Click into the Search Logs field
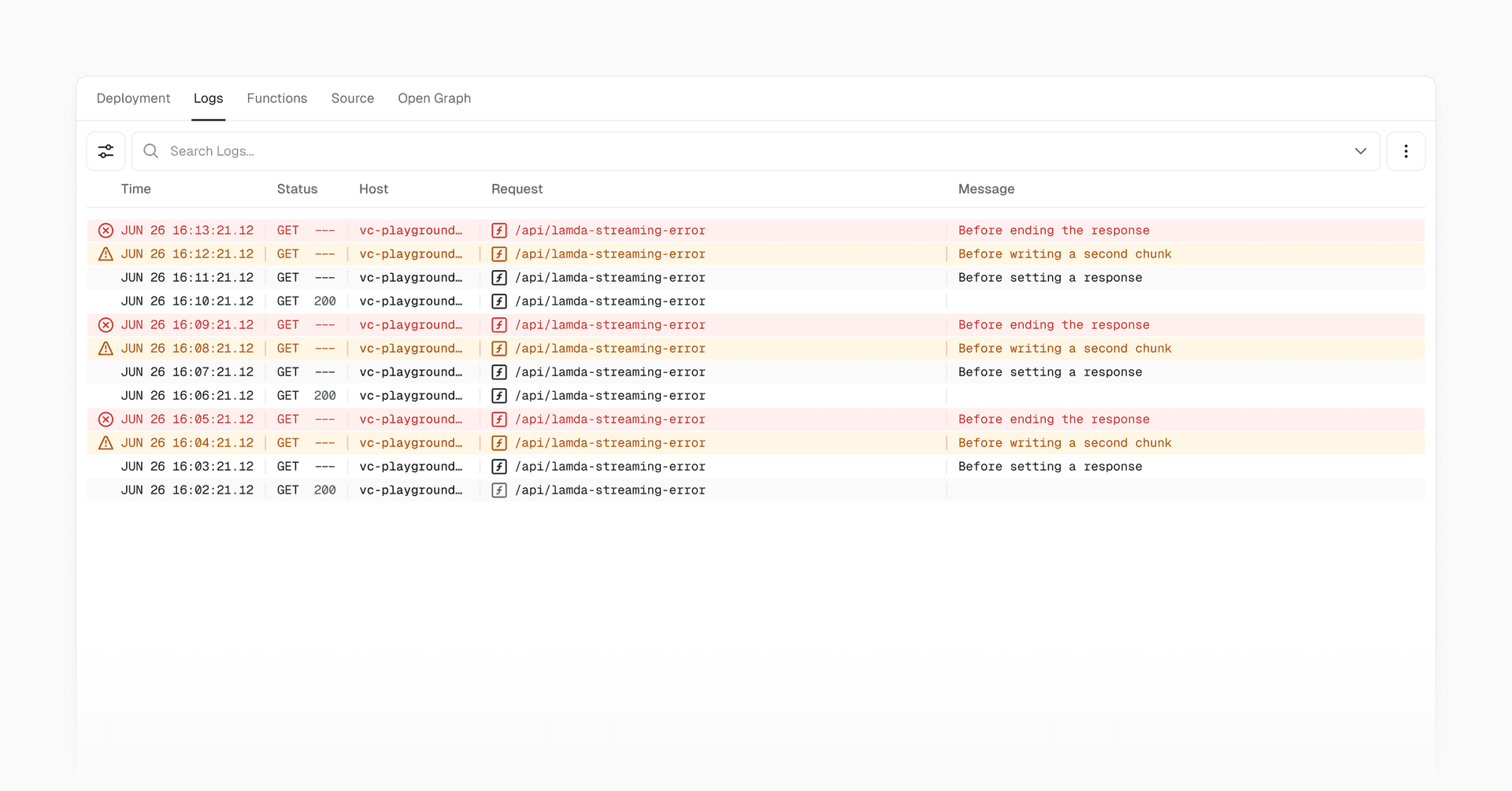1512x791 pixels. point(709,151)
